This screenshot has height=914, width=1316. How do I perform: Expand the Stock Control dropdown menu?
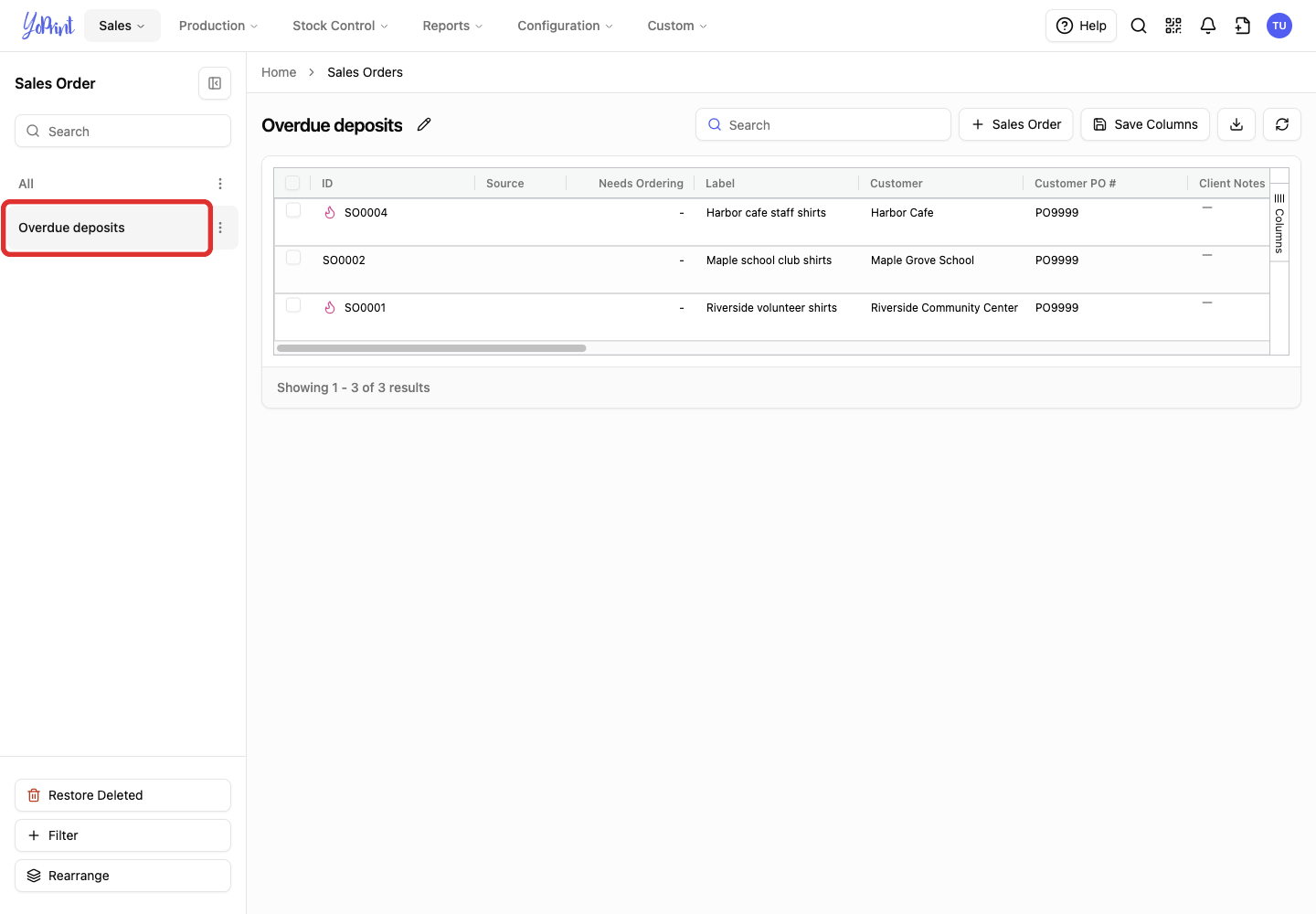340,26
